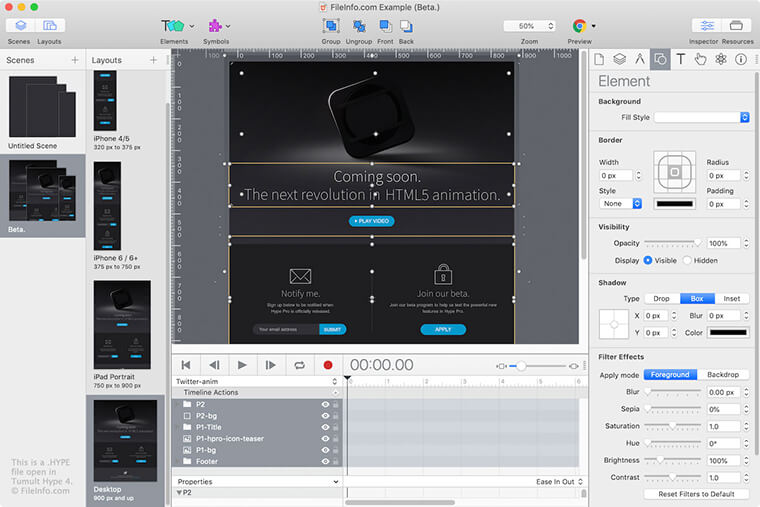Viewport: 760px width, 507px height.
Task: Select the iPad Portrait layout thumbnail
Action: pos(120,325)
